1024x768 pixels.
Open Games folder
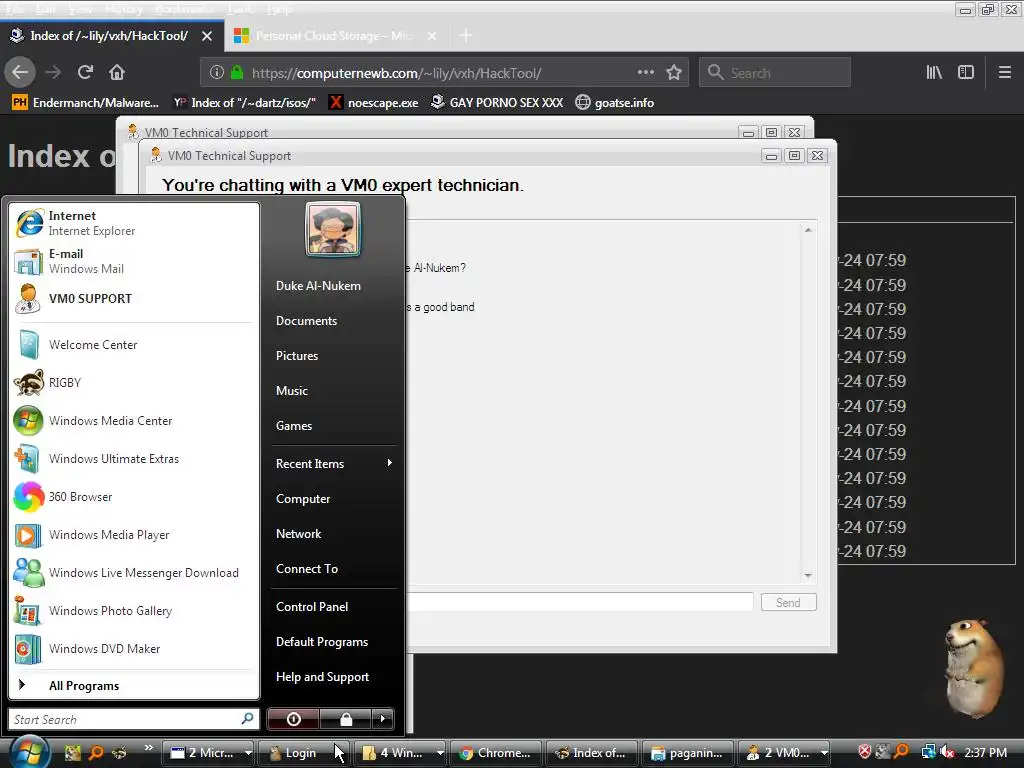[334, 425]
